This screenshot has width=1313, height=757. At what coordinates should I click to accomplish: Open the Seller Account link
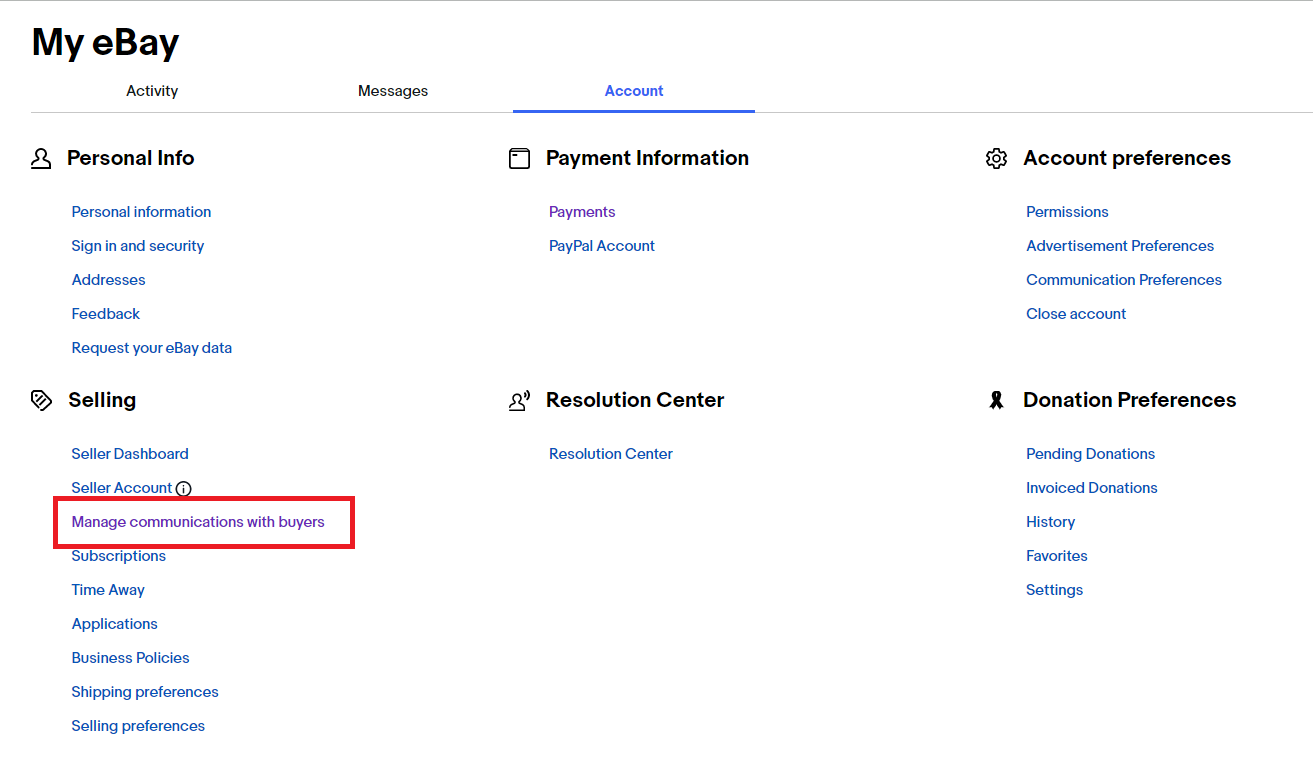point(122,488)
